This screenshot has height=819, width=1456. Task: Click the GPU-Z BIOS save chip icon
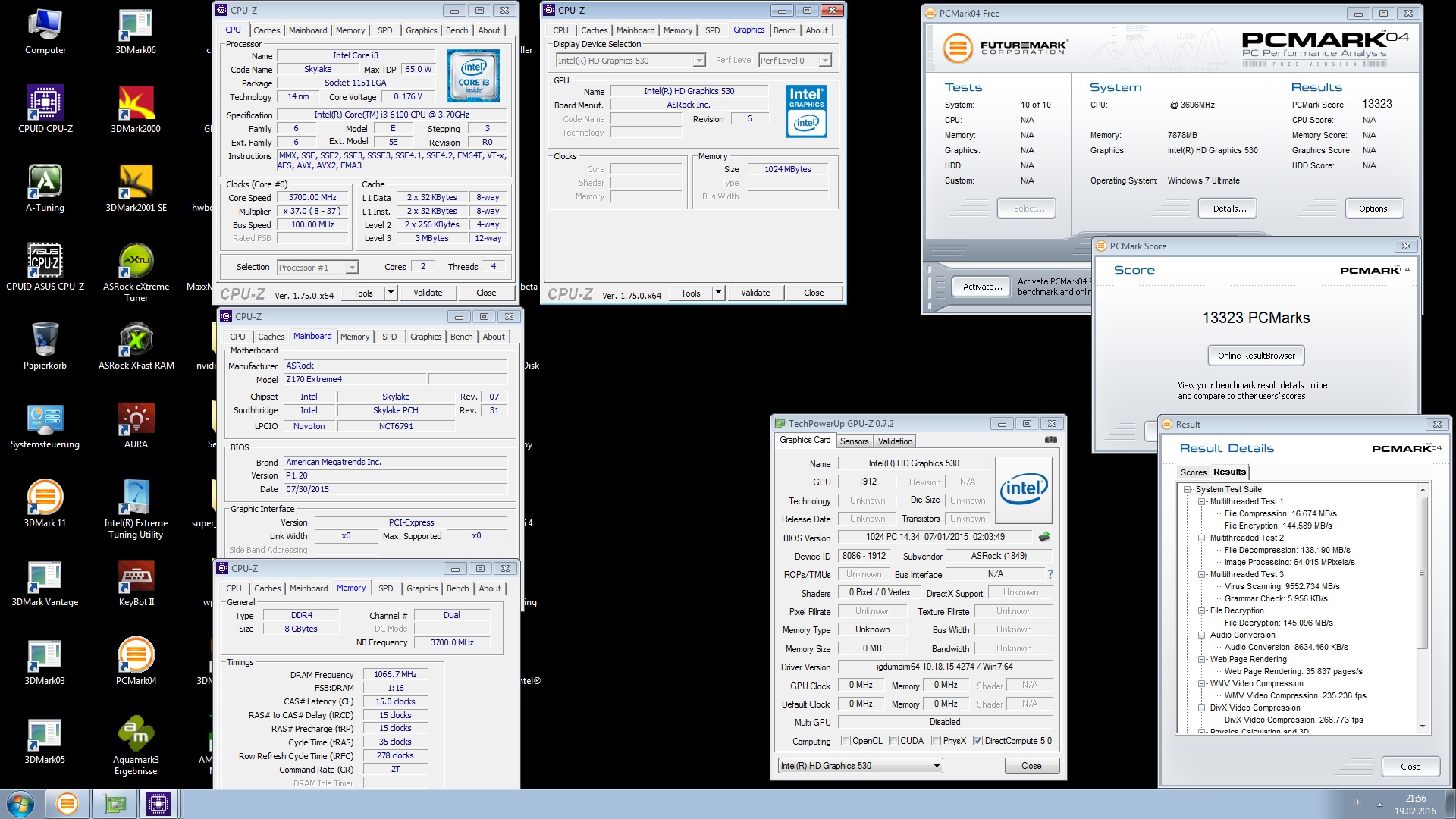tap(1044, 537)
